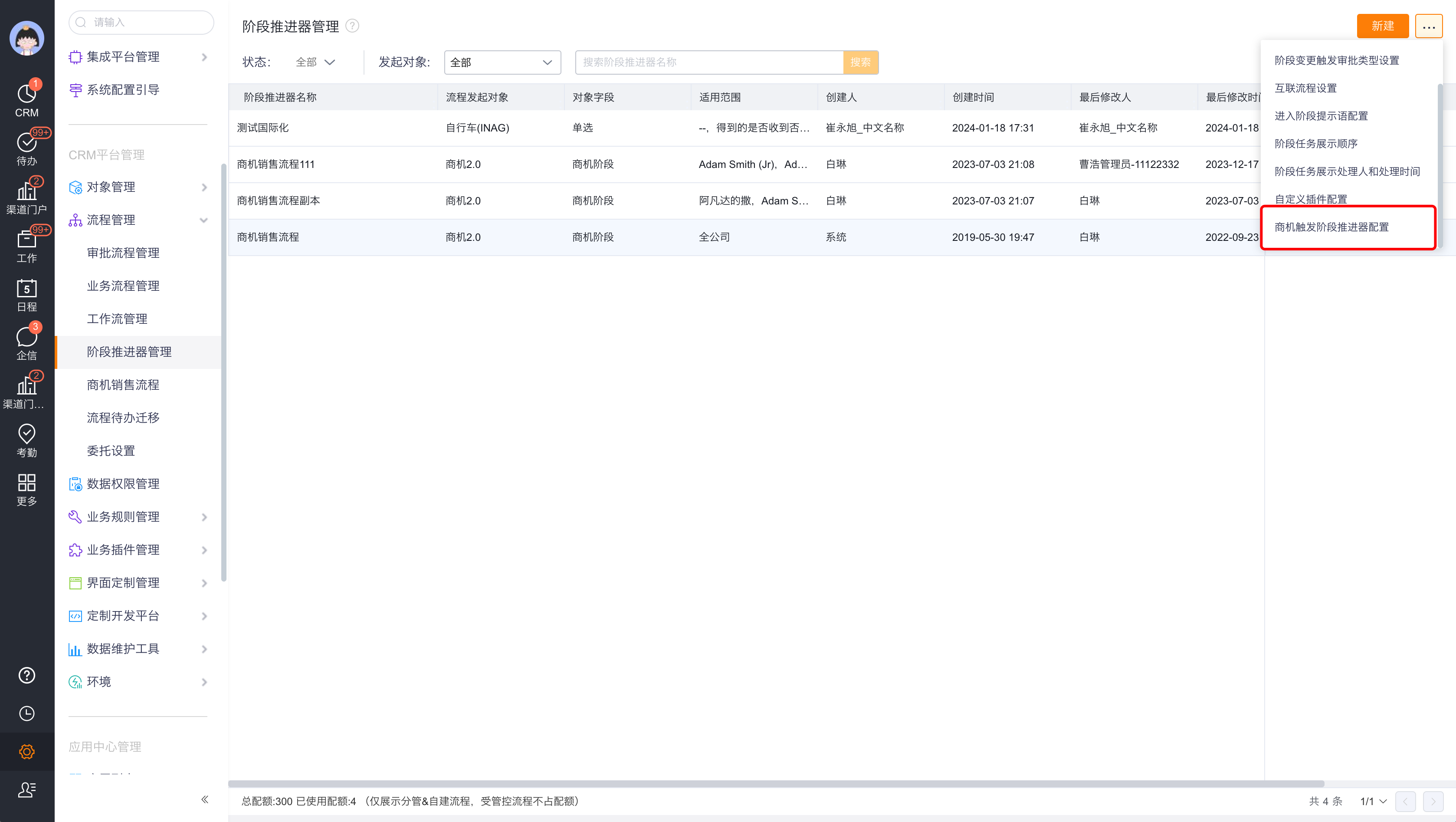Open the orange settings gear icon

pos(26,751)
